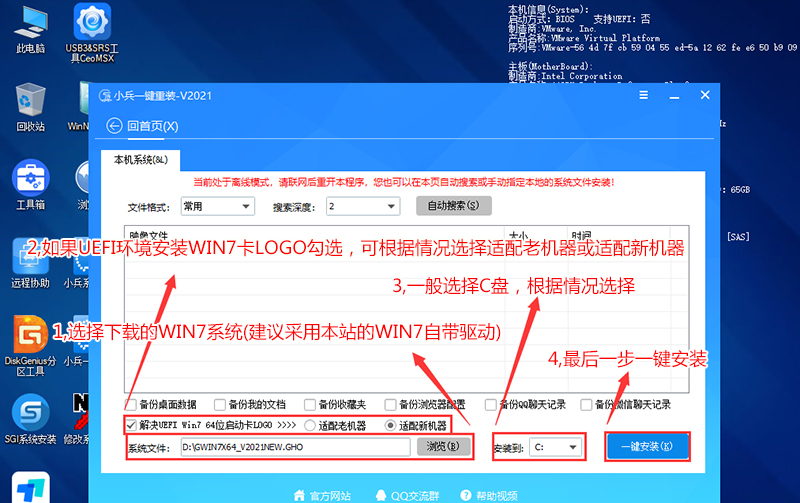Viewport: 800px width, 503px height.
Task: Select the 适配老机器 radio button
Action: (x=310, y=425)
